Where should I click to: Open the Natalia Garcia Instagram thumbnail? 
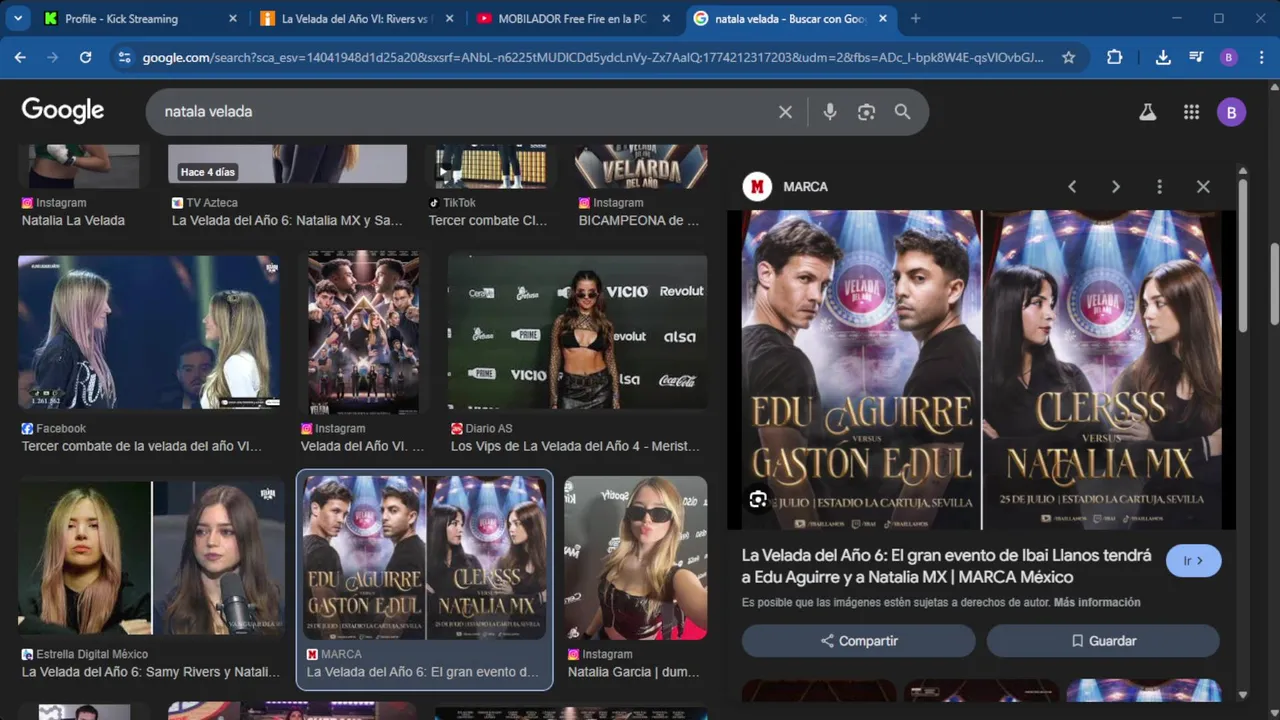[636, 558]
